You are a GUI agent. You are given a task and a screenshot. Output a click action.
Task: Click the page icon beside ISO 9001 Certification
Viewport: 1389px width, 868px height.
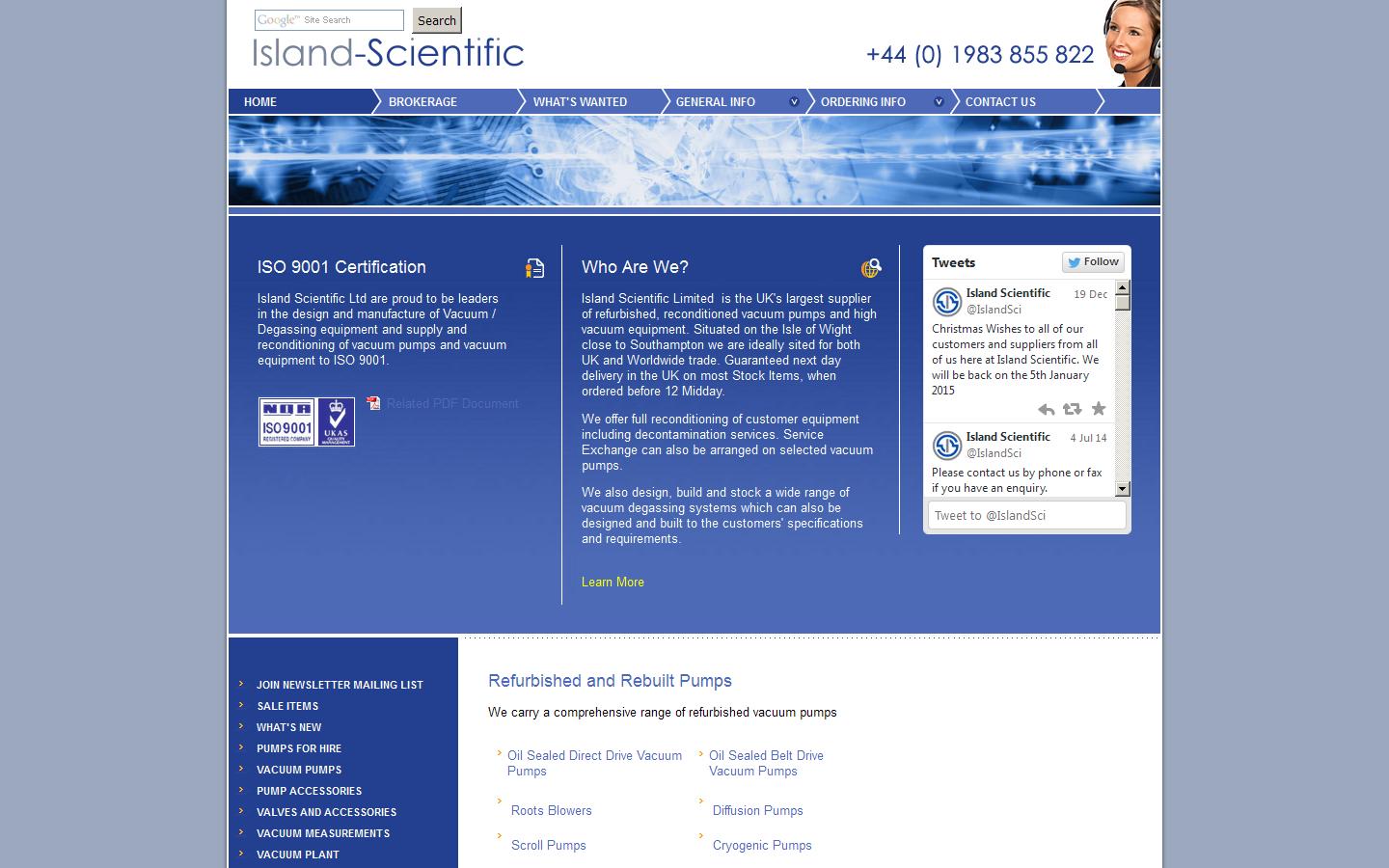pos(534,268)
